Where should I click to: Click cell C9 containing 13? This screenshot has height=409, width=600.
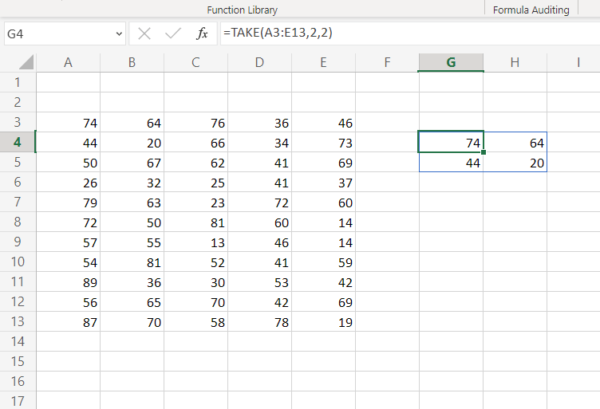coord(196,242)
